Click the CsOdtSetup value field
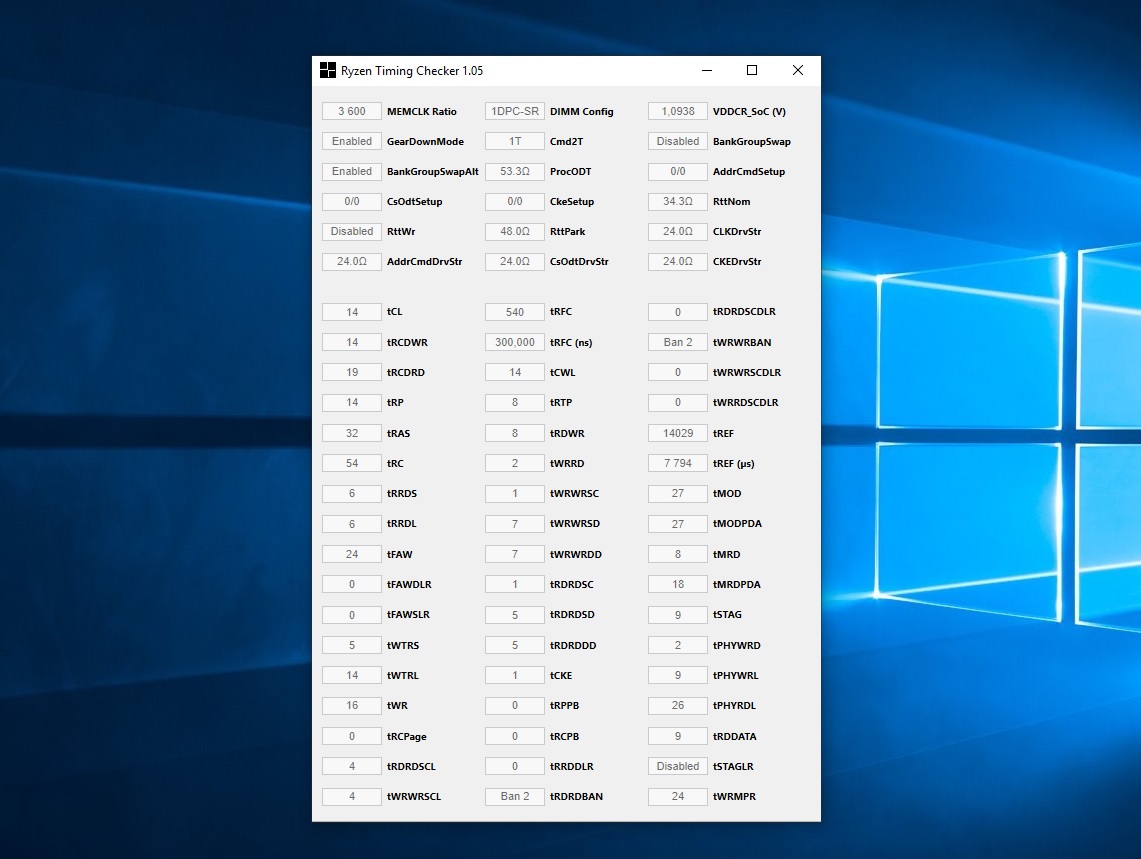Viewport: 1141px width, 859px height. (352, 201)
